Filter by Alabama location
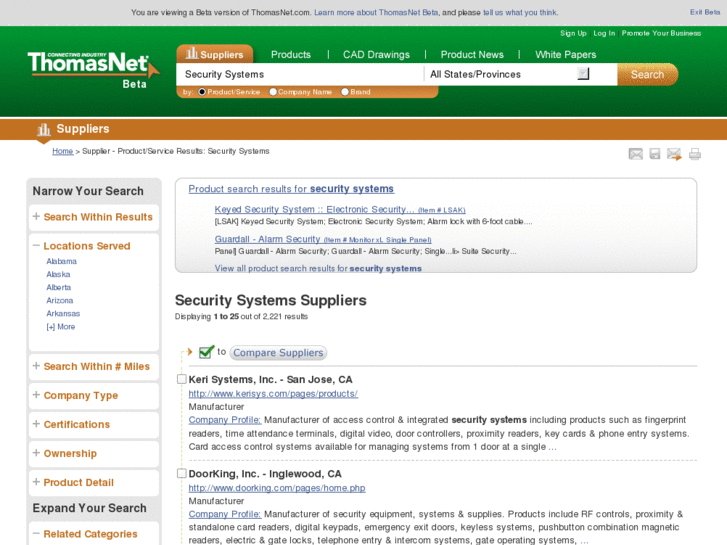This screenshot has height=545, width=727. click(62, 261)
